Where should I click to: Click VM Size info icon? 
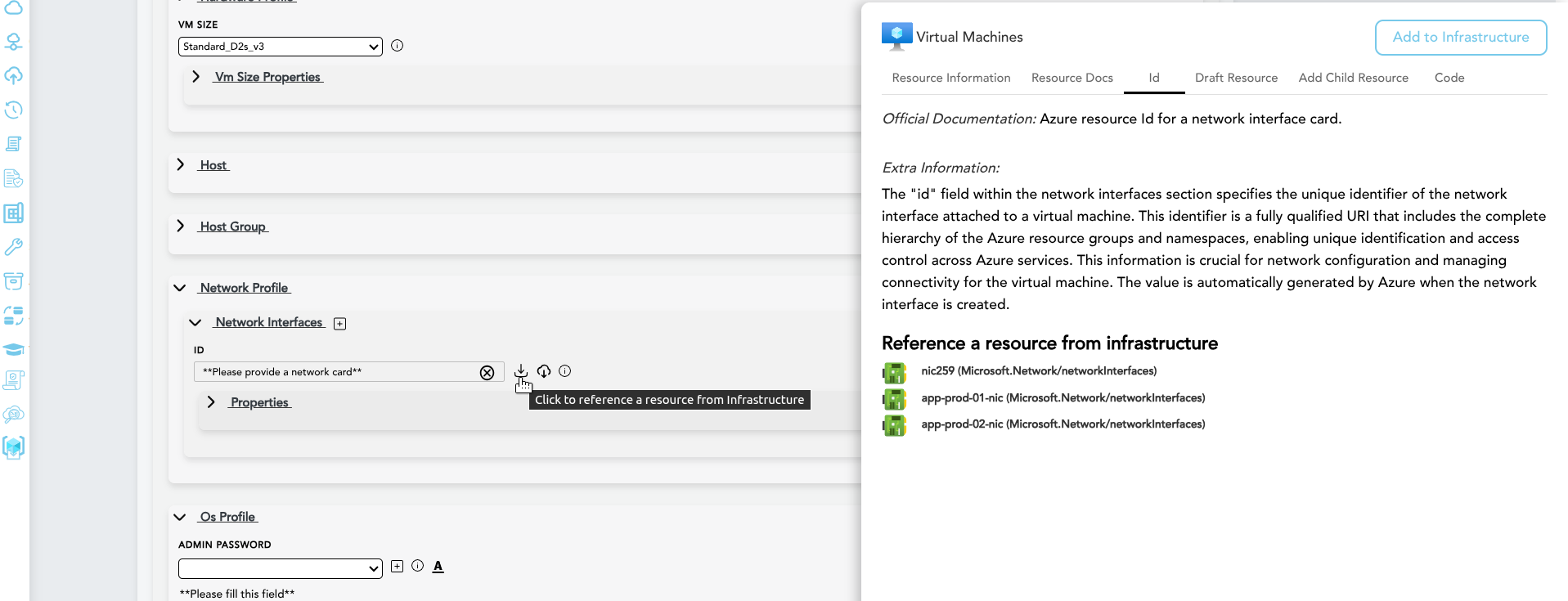click(398, 46)
